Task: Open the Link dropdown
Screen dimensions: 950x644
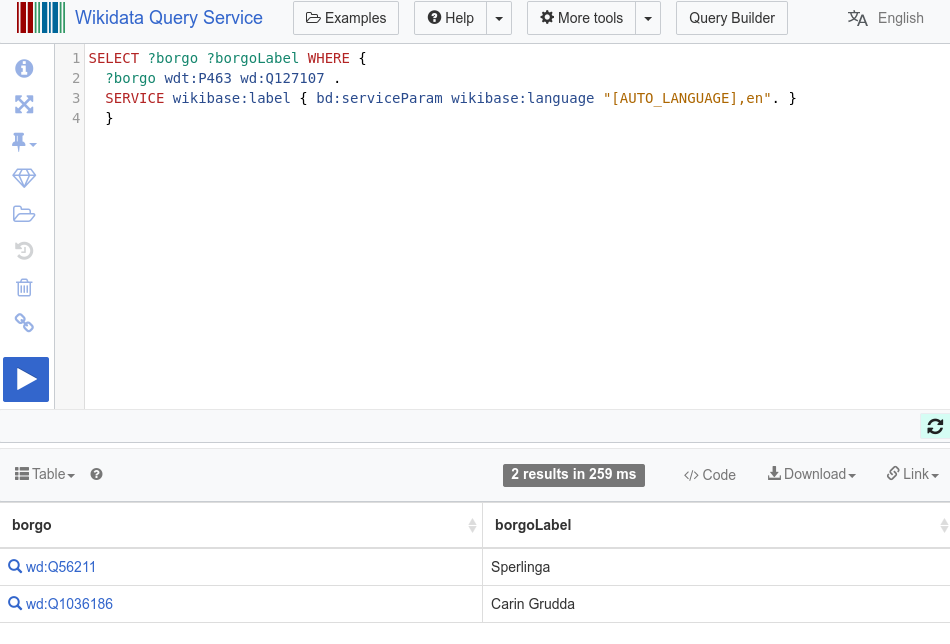Action: (912, 474)
